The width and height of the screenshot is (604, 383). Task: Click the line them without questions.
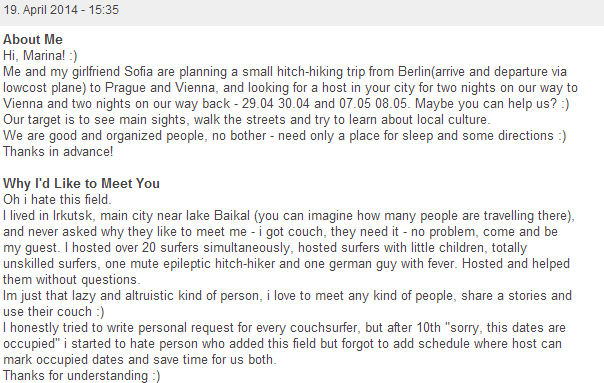(72, 279)
